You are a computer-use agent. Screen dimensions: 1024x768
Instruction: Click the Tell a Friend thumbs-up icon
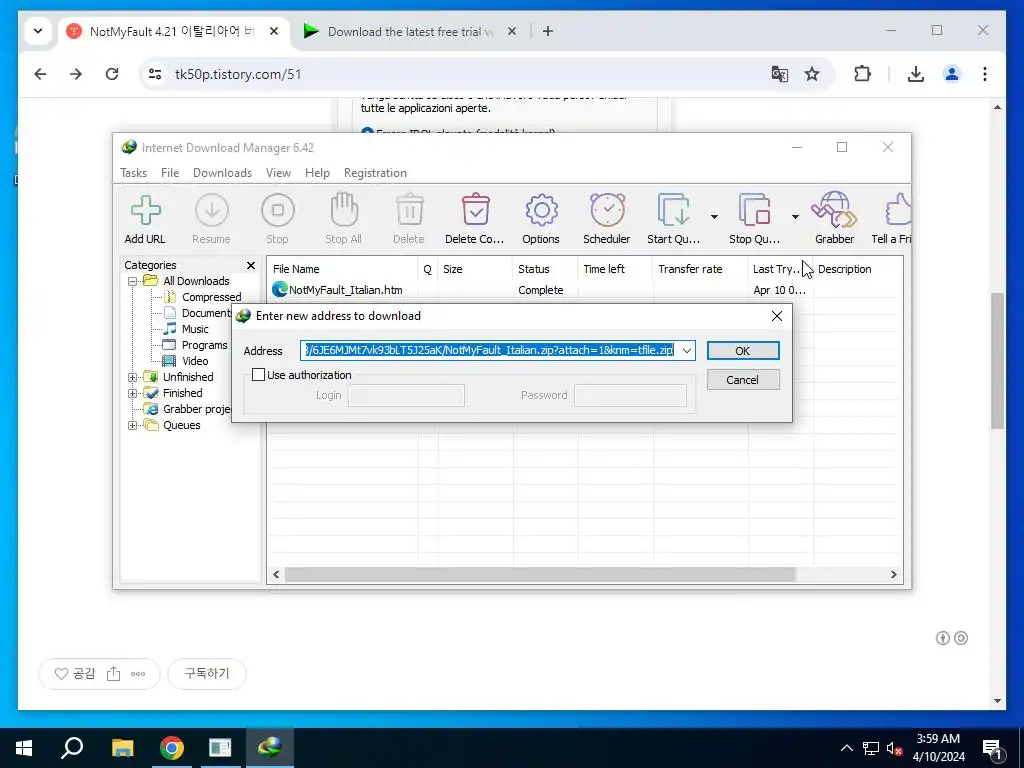pos(892,219)
